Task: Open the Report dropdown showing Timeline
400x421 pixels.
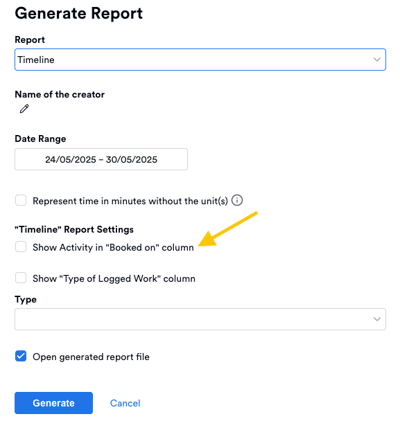Action: point(200,60)
